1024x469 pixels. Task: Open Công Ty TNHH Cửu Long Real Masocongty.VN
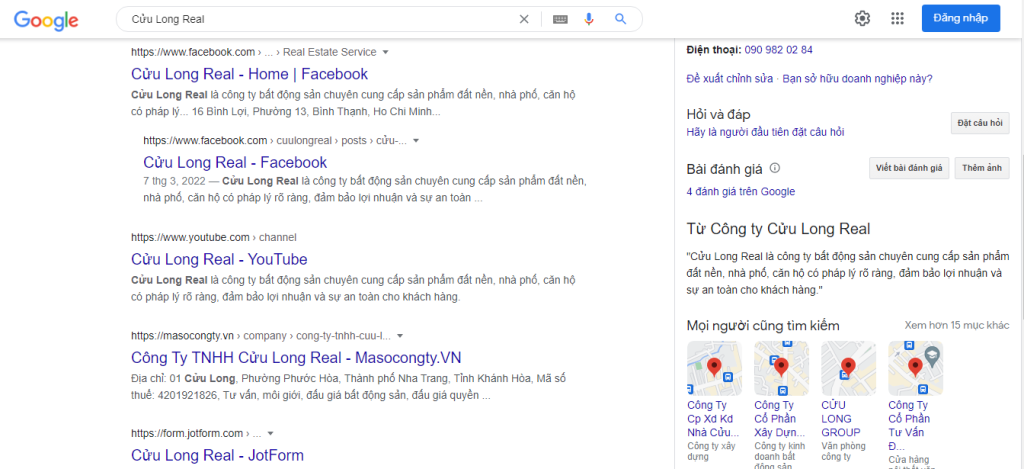(x=296, y=357)
